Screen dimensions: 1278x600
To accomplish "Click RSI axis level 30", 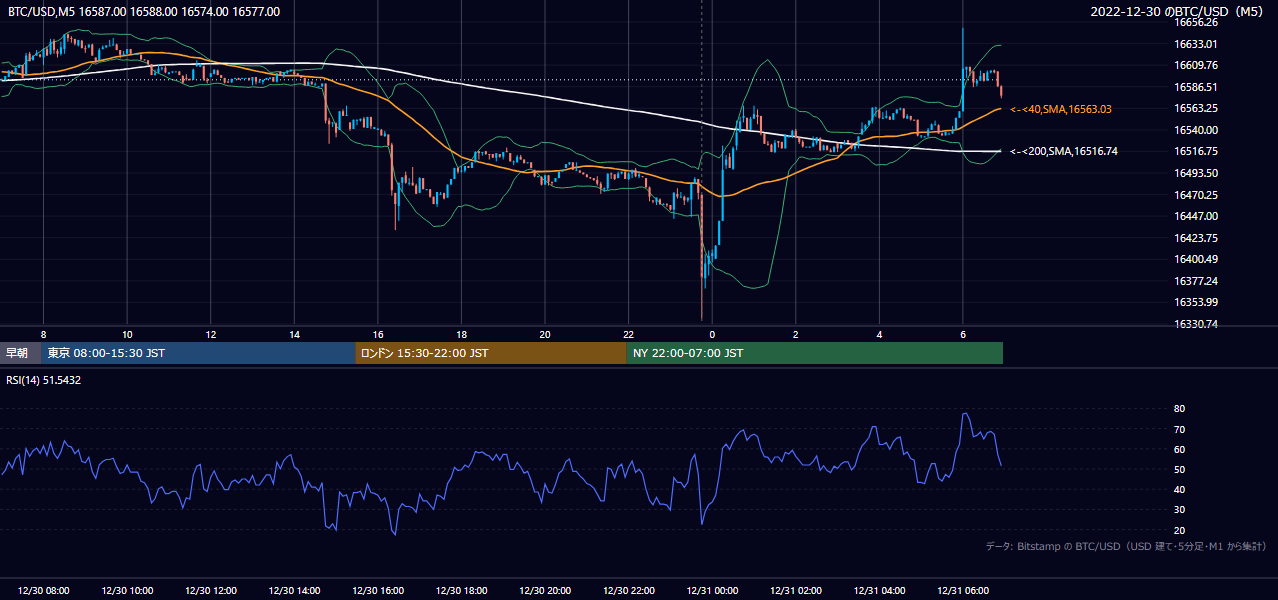I will pyautogui.click(x=1180, y=509).
